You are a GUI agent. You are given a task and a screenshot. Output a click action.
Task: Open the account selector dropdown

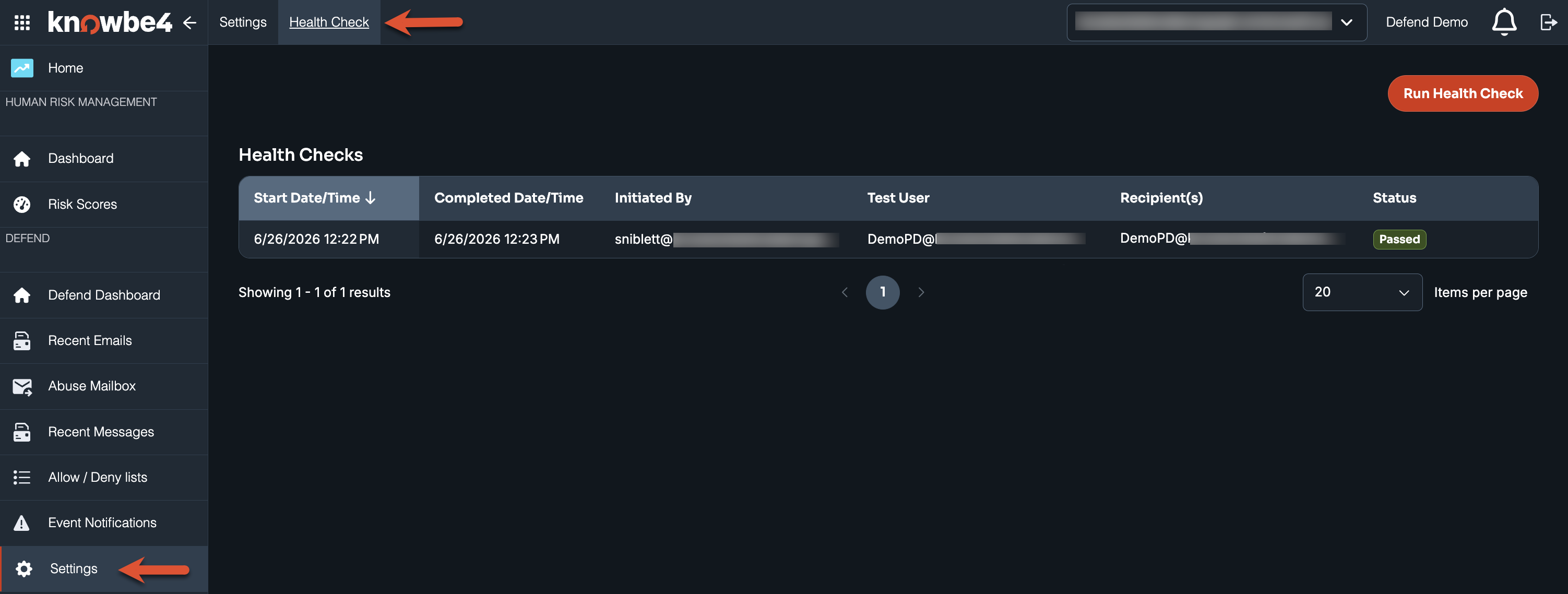(x=1217, y=22)
